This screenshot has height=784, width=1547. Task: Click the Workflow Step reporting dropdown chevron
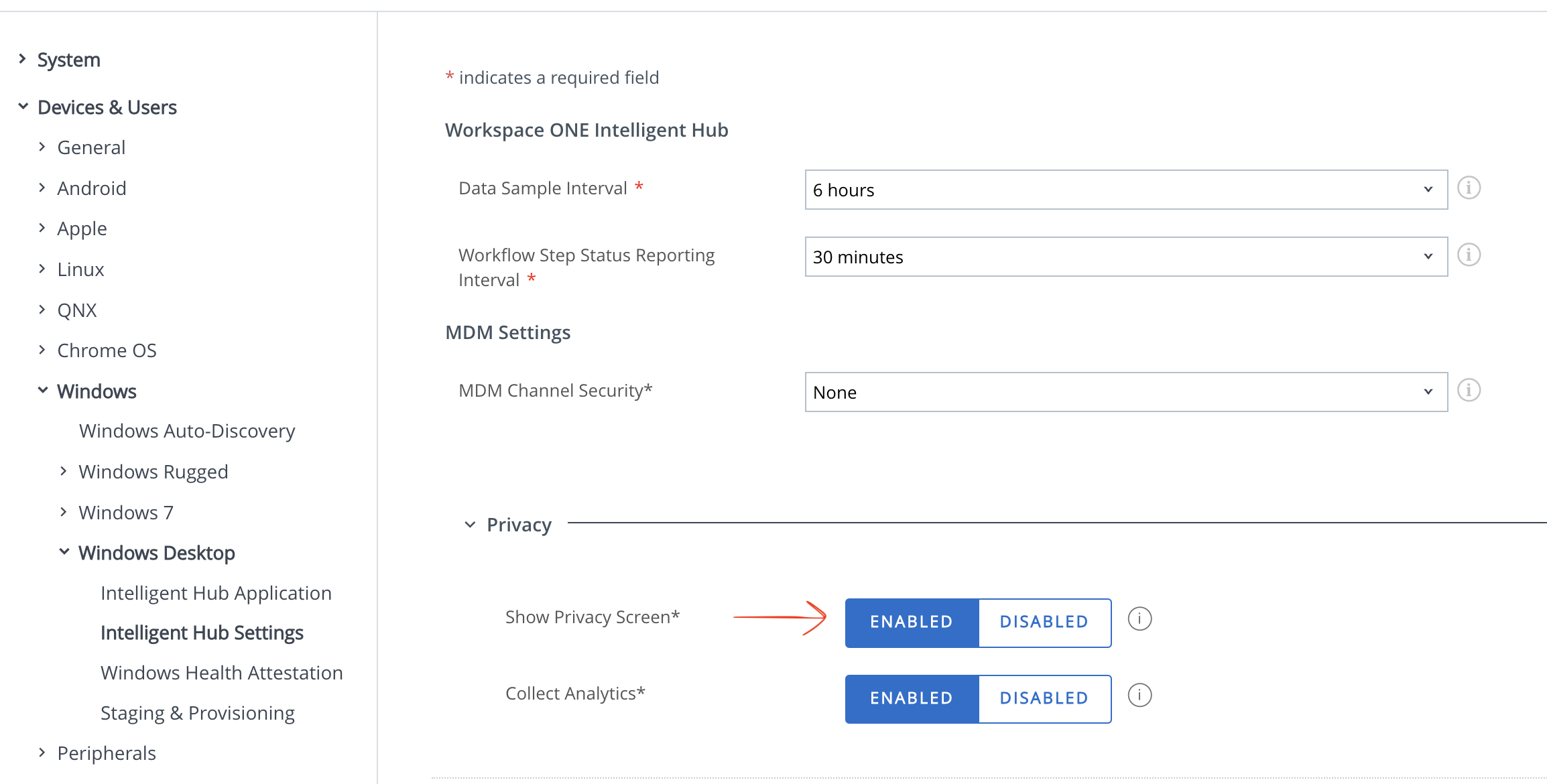click(1428, 257)
